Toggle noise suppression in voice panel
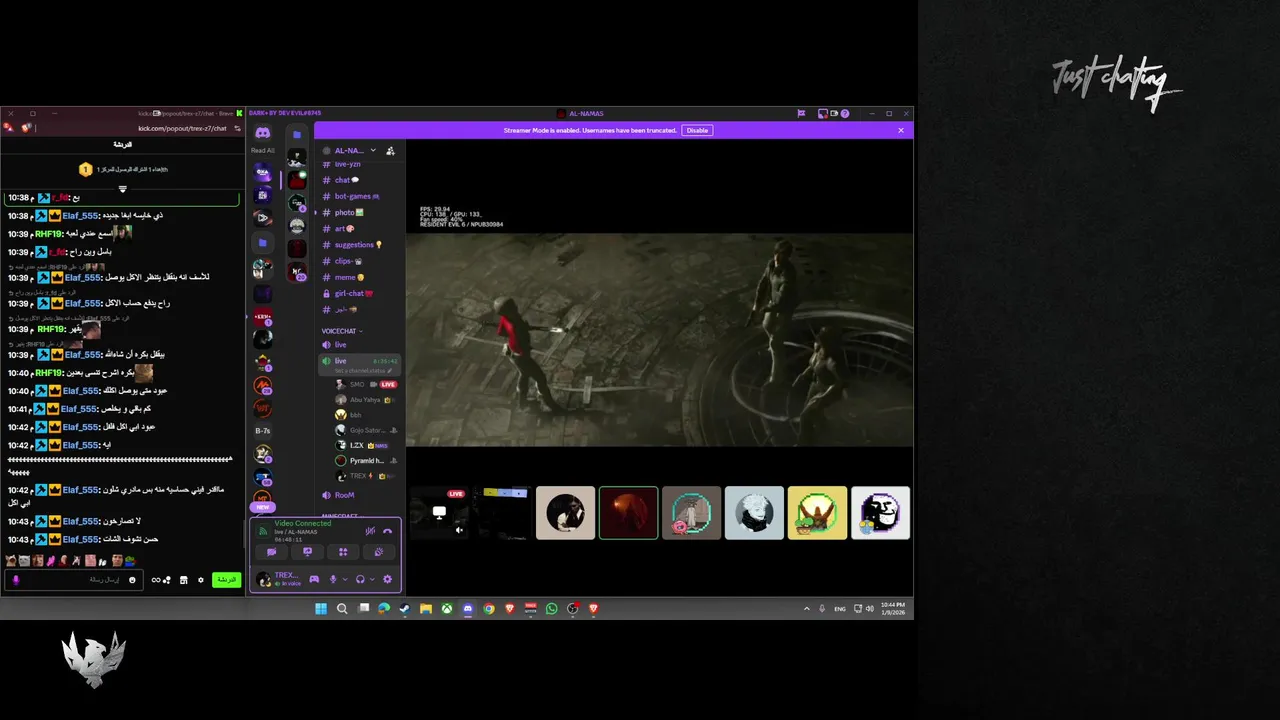 370,531
